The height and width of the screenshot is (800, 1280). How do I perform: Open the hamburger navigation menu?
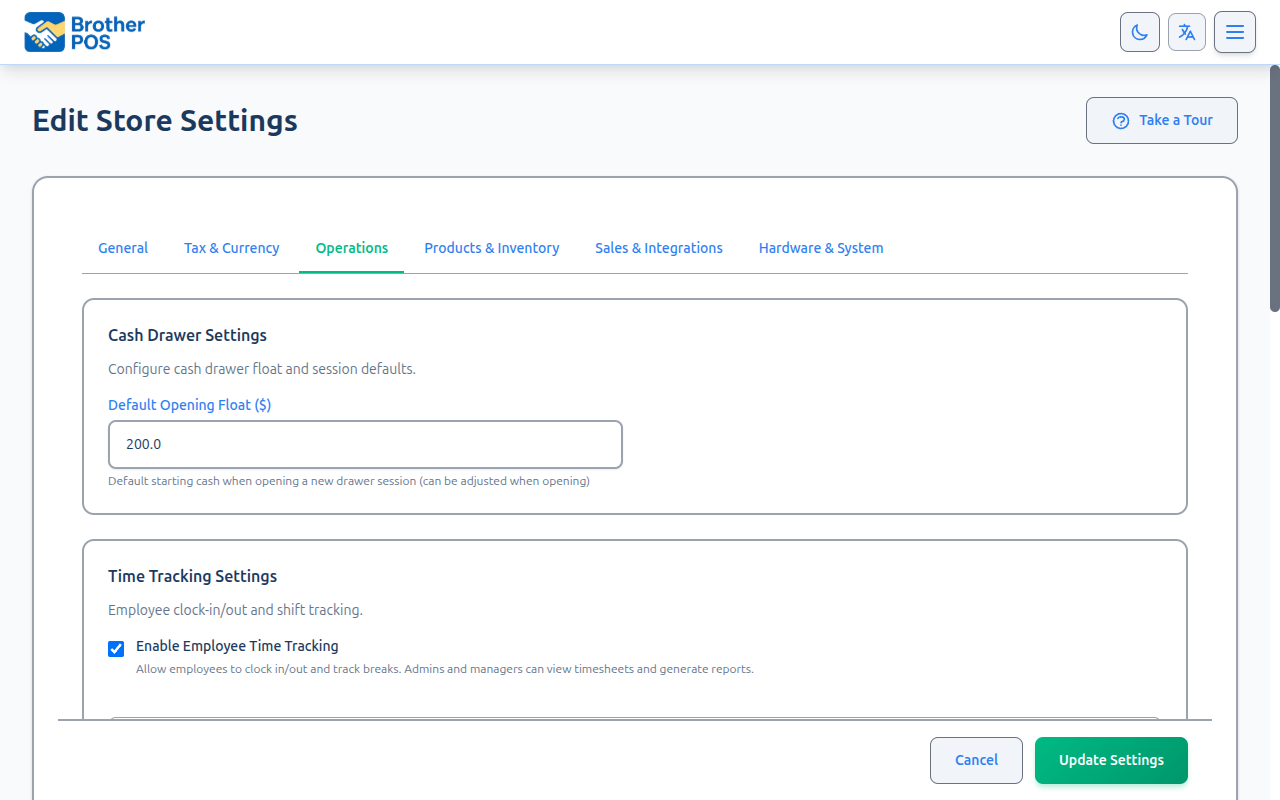(1234, 31)
